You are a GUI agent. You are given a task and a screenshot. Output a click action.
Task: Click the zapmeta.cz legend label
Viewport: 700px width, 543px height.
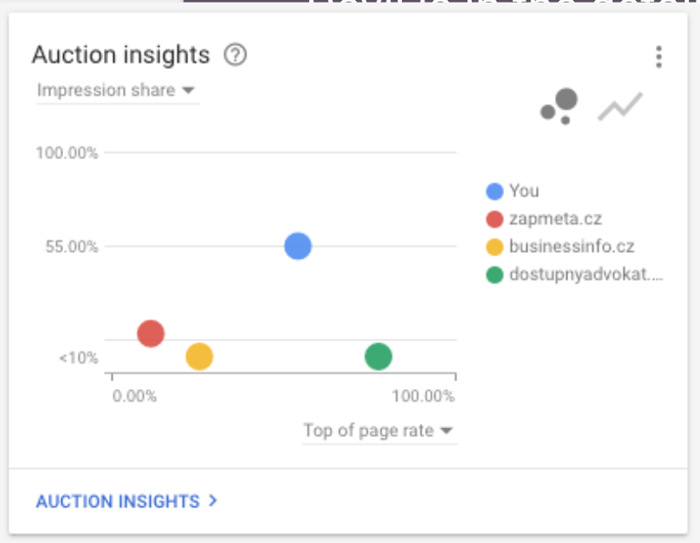click(555, 219)
